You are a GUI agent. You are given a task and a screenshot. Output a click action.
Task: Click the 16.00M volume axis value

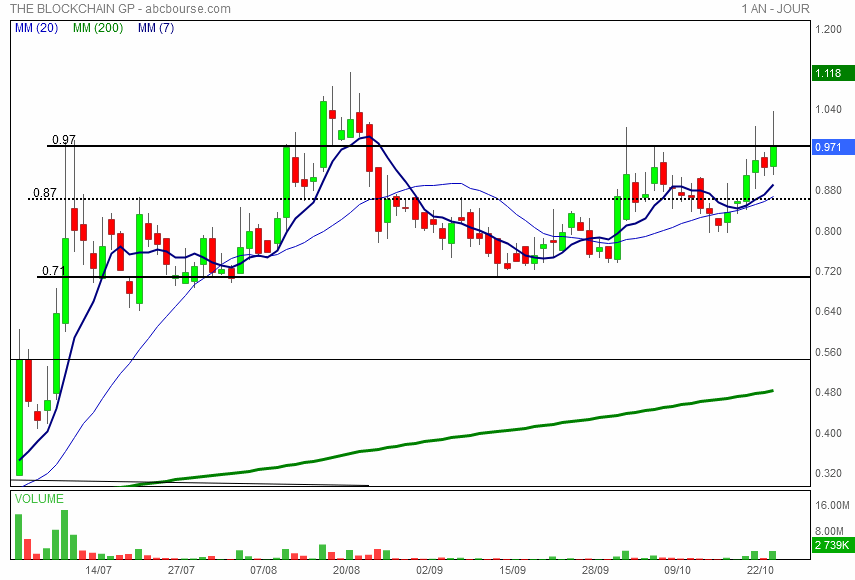point(833,505)
